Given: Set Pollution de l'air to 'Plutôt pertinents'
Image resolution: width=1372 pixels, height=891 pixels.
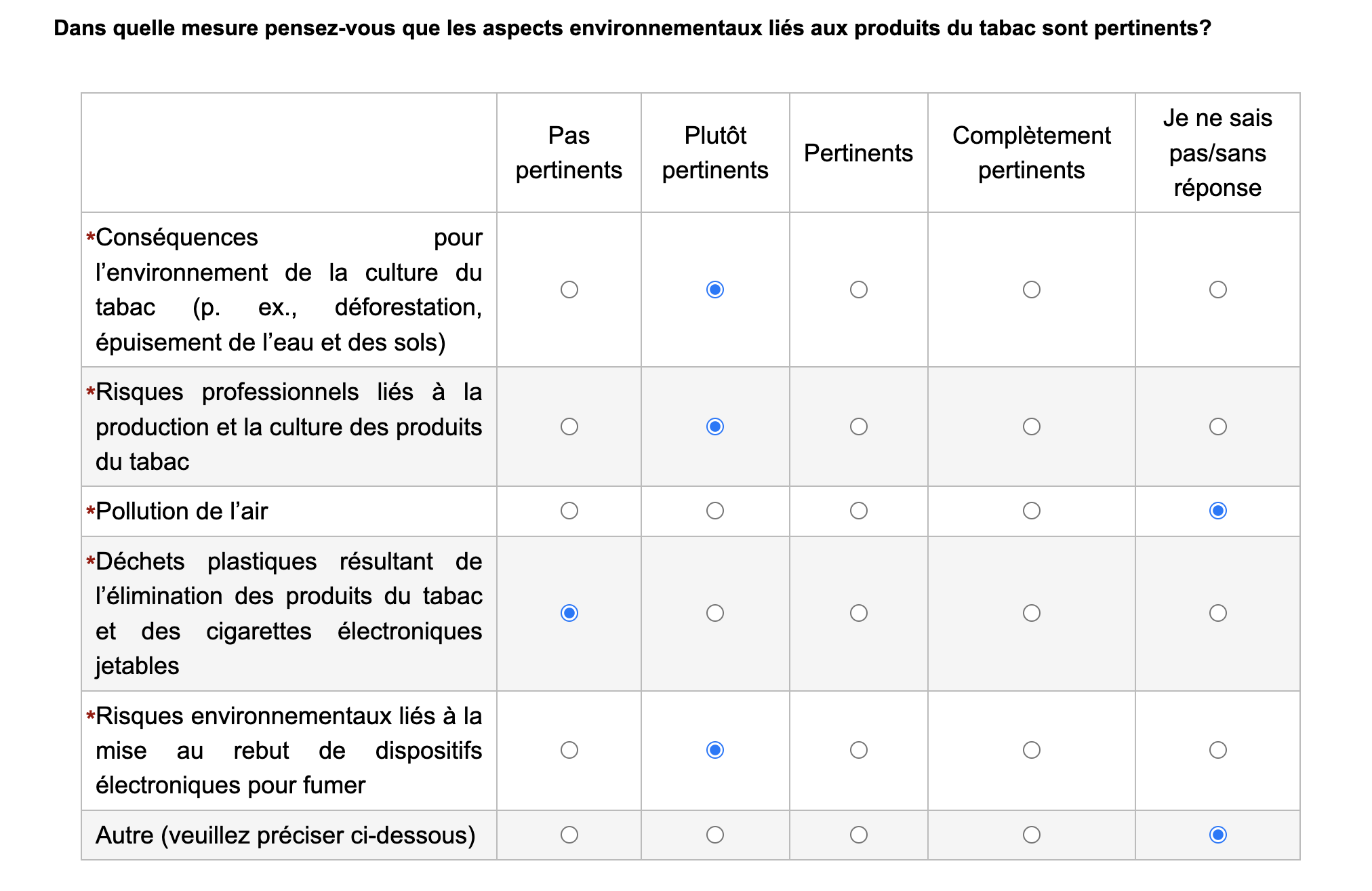Looking at the screenshot, I should [714, 511].
